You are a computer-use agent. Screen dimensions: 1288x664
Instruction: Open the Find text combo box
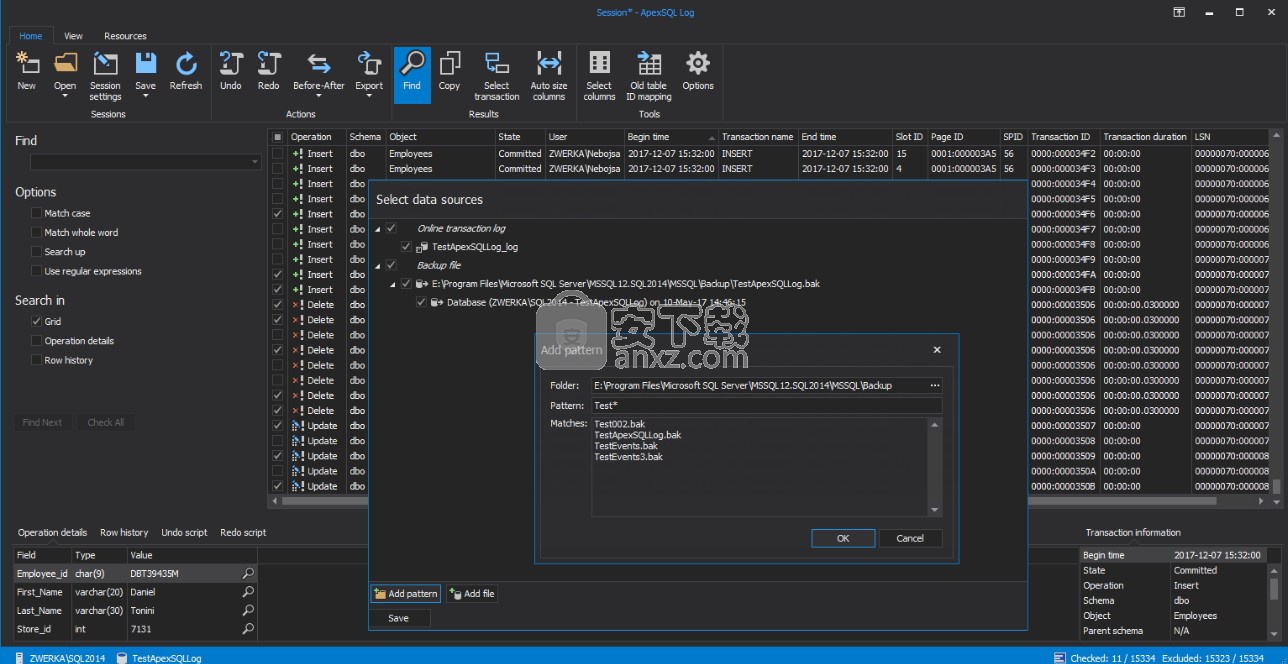pos(146,162)
